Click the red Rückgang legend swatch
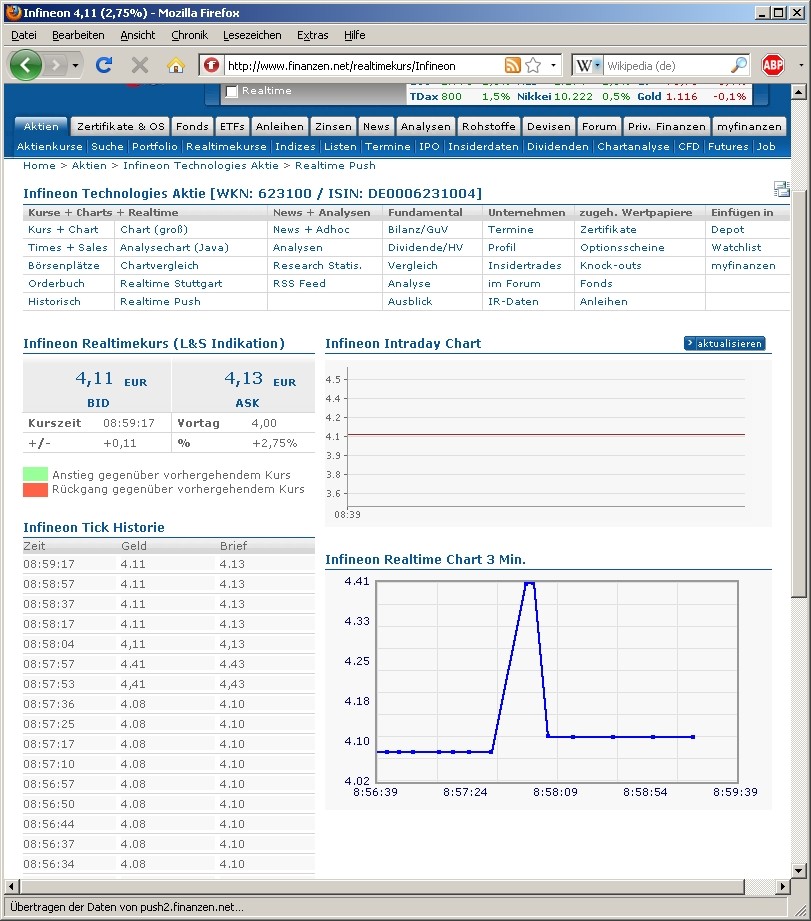 (x=35, y=489)
